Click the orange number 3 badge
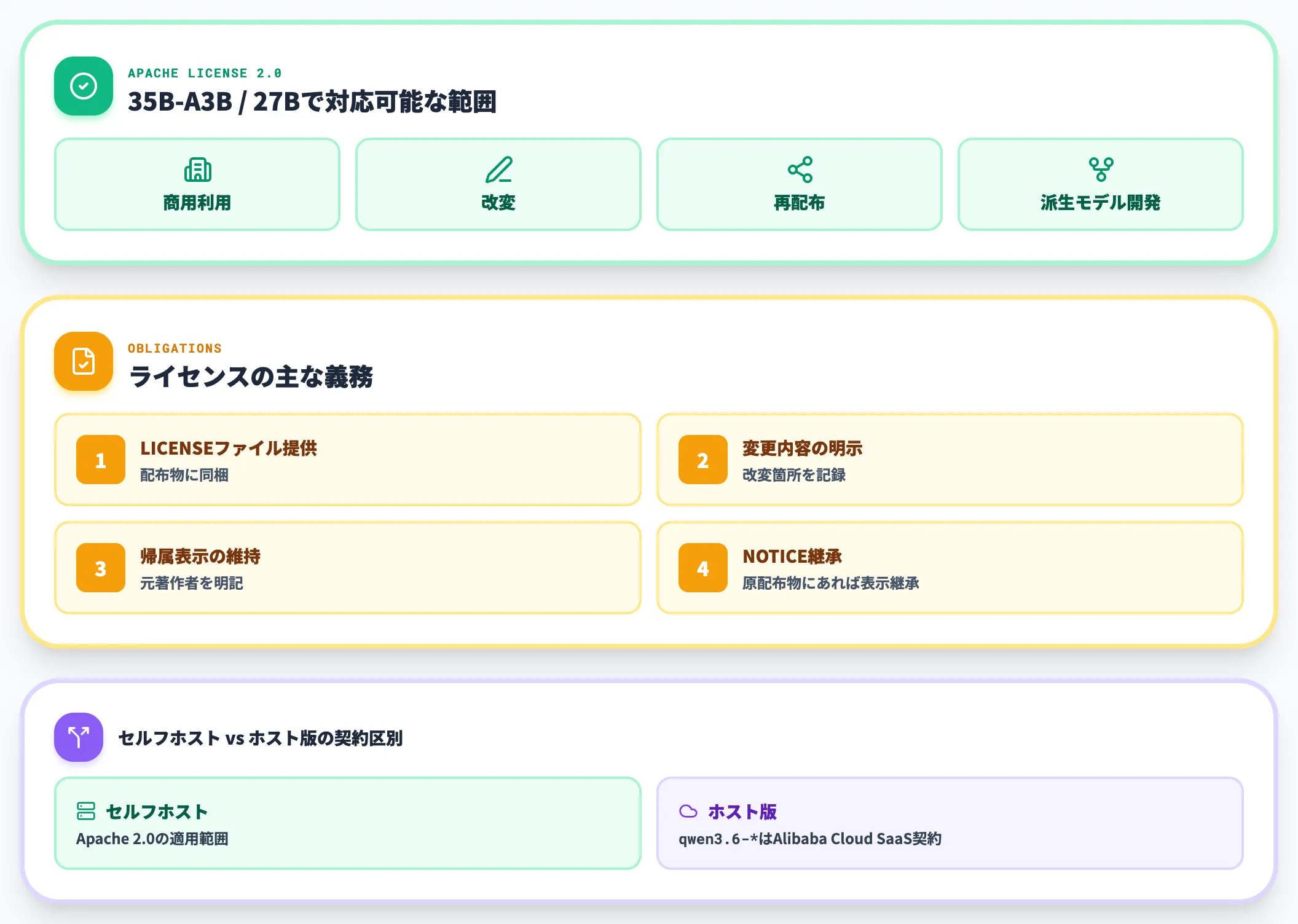 (x=101, y=568)
